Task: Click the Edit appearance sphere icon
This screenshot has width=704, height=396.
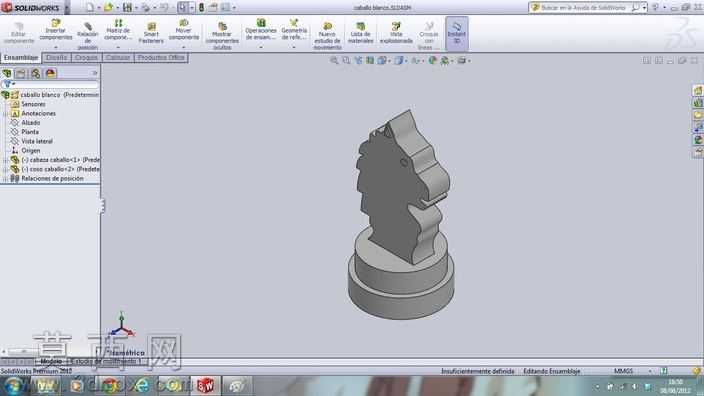Action: (x=432, y=61)
